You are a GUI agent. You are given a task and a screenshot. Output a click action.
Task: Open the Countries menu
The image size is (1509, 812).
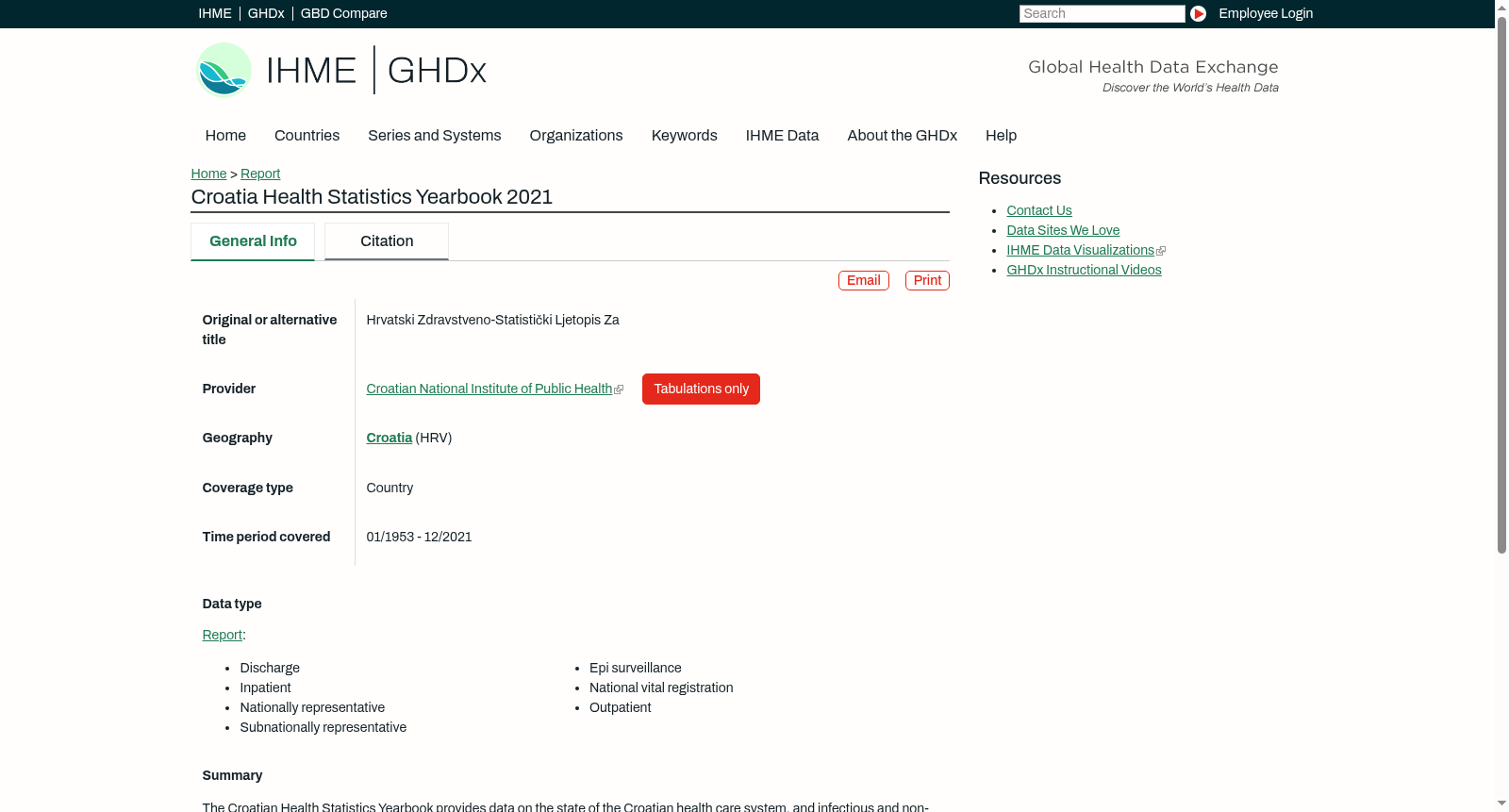tap(307, 135)
